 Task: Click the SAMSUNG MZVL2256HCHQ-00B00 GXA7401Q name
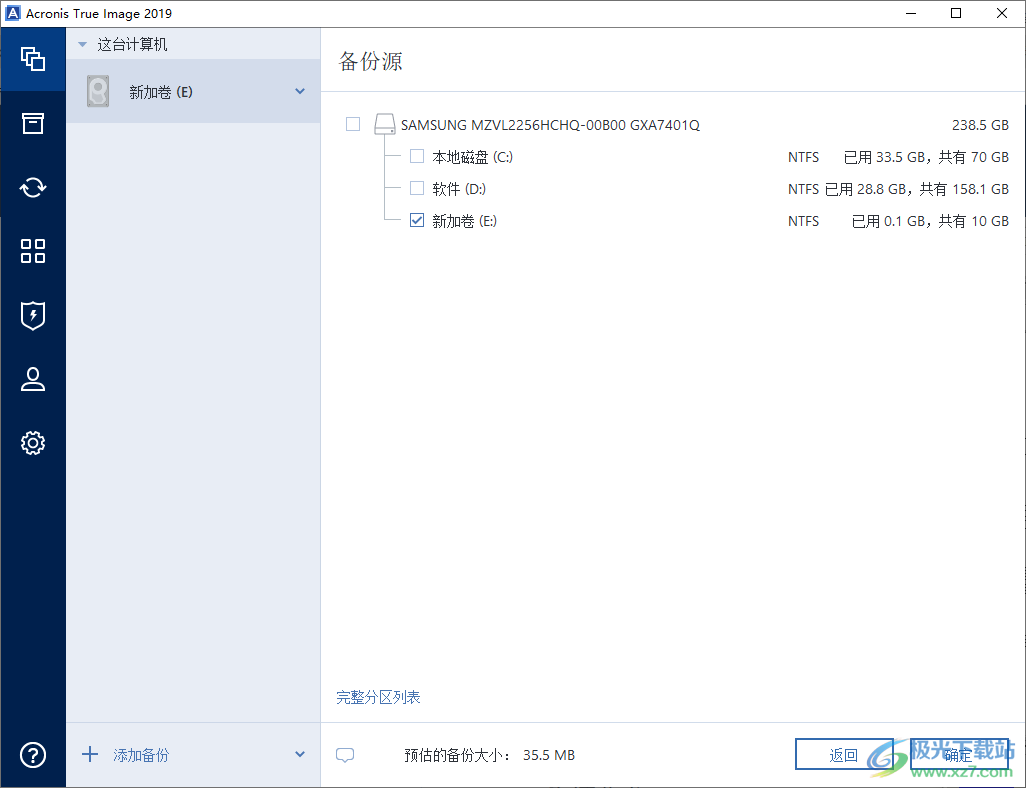tap(550, 125)
